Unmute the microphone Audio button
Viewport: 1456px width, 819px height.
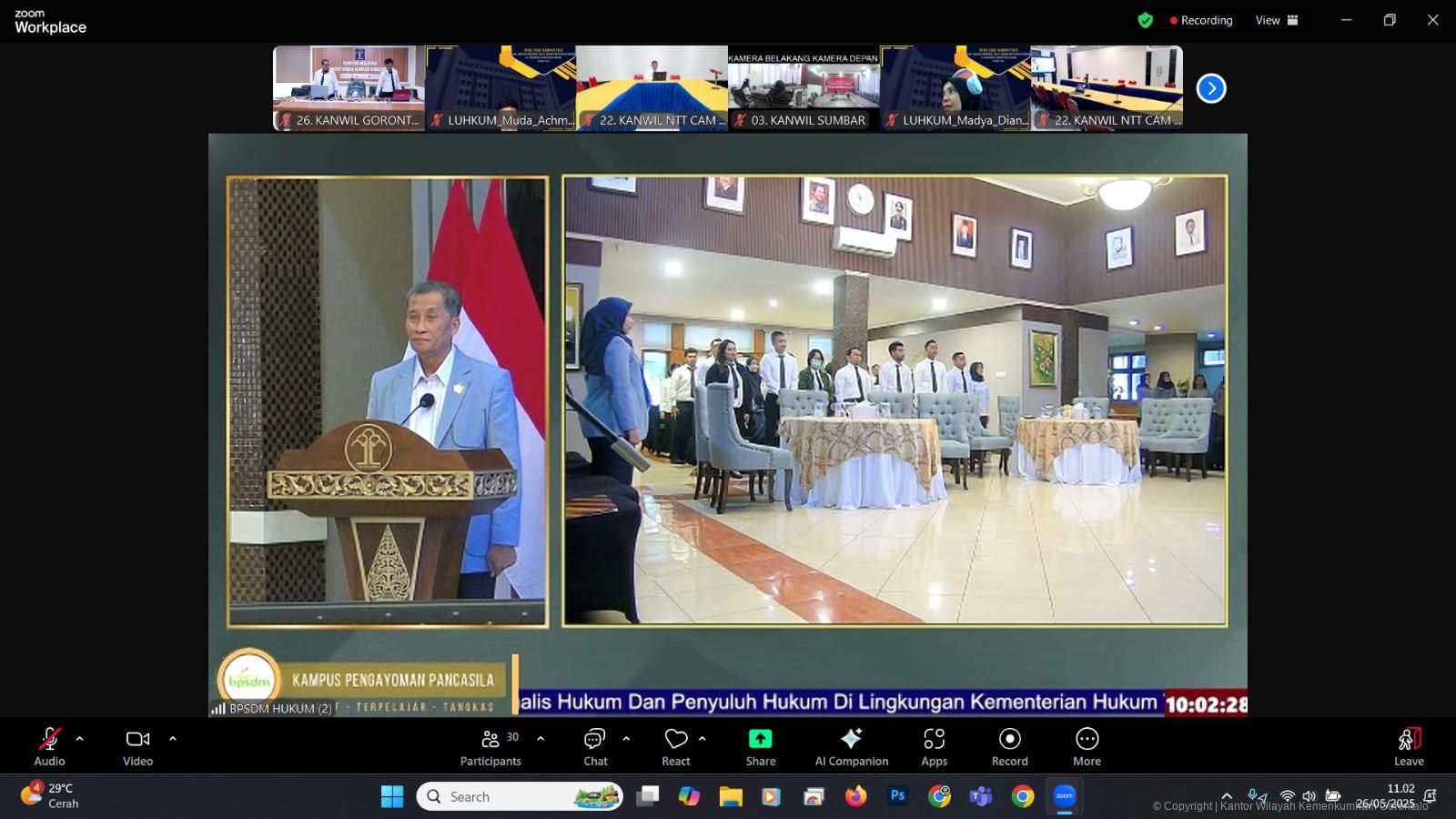coord(49,746)
